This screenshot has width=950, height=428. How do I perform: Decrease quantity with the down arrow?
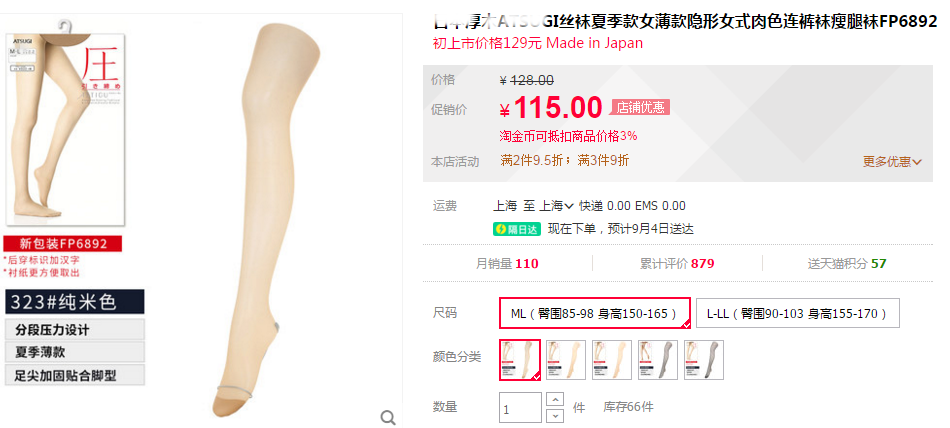[x=556, y=415]
